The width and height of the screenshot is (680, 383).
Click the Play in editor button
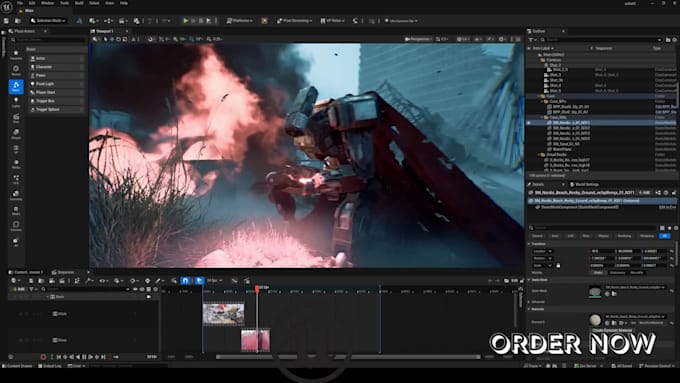point(186,20)
